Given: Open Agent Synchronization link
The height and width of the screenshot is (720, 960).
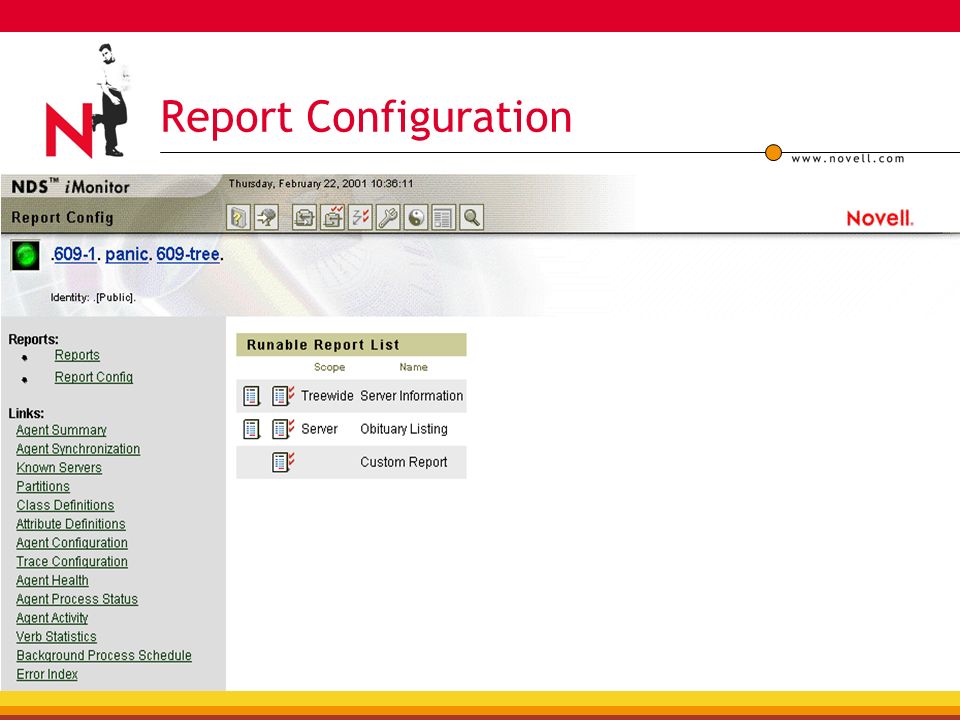Looking at the screenshot, I should [x=78, y=449].
